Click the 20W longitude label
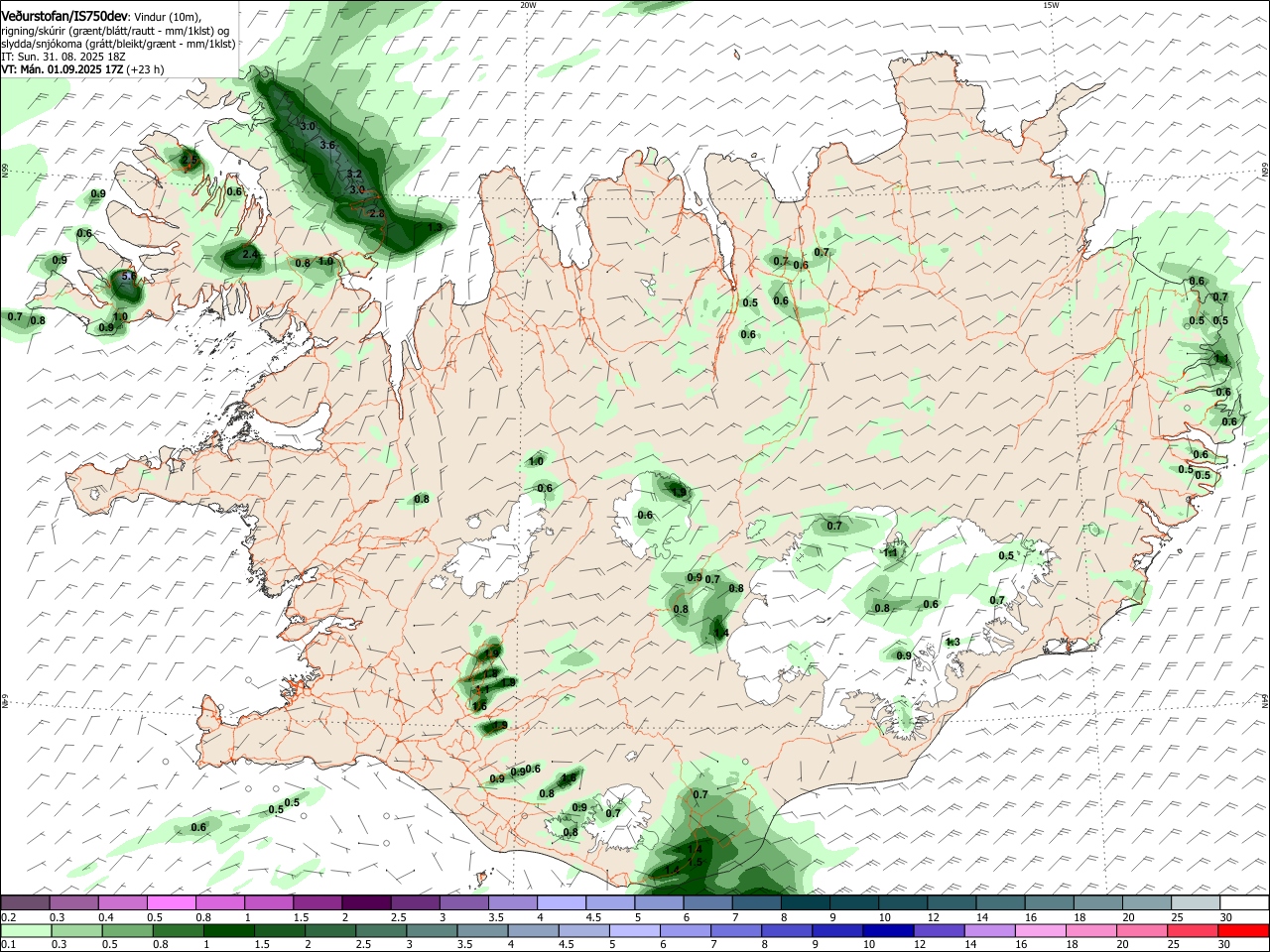The width and height of the screenshot is (1270, 952). 528,5
